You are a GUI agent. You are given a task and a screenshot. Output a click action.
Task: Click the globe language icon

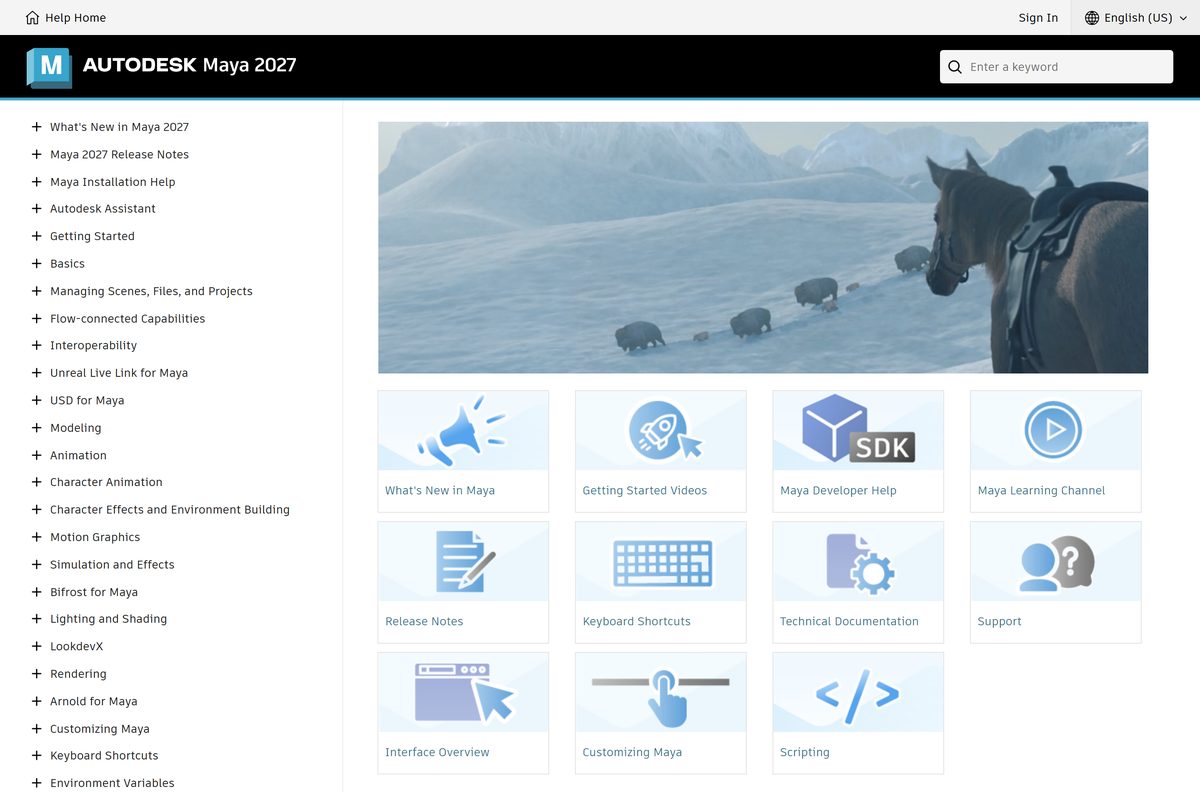pyautogui.click(x=1092, y=18)
